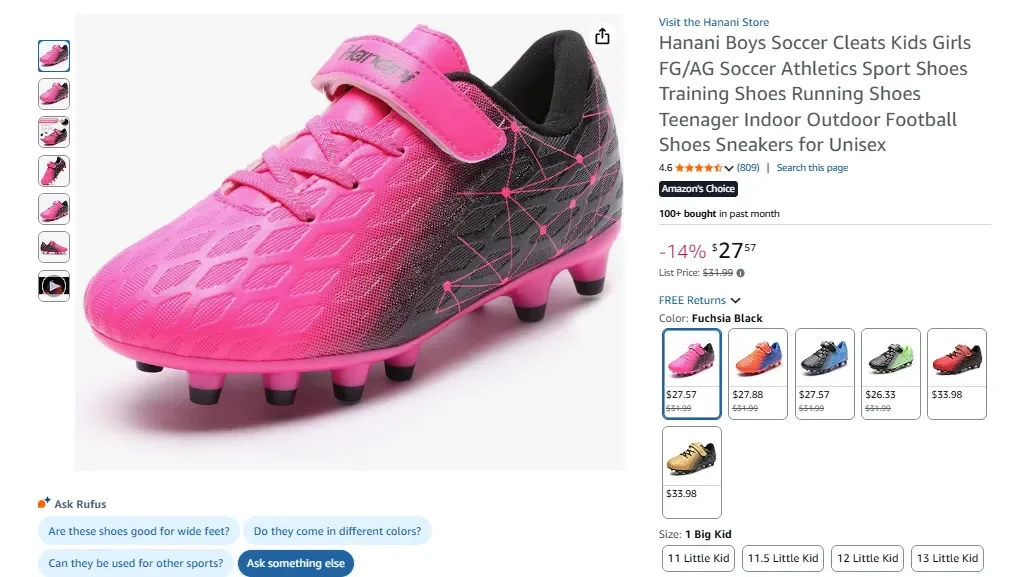1011x577 pixels.
Task: Select the orange blue color swatch
Action: point(758,373)
